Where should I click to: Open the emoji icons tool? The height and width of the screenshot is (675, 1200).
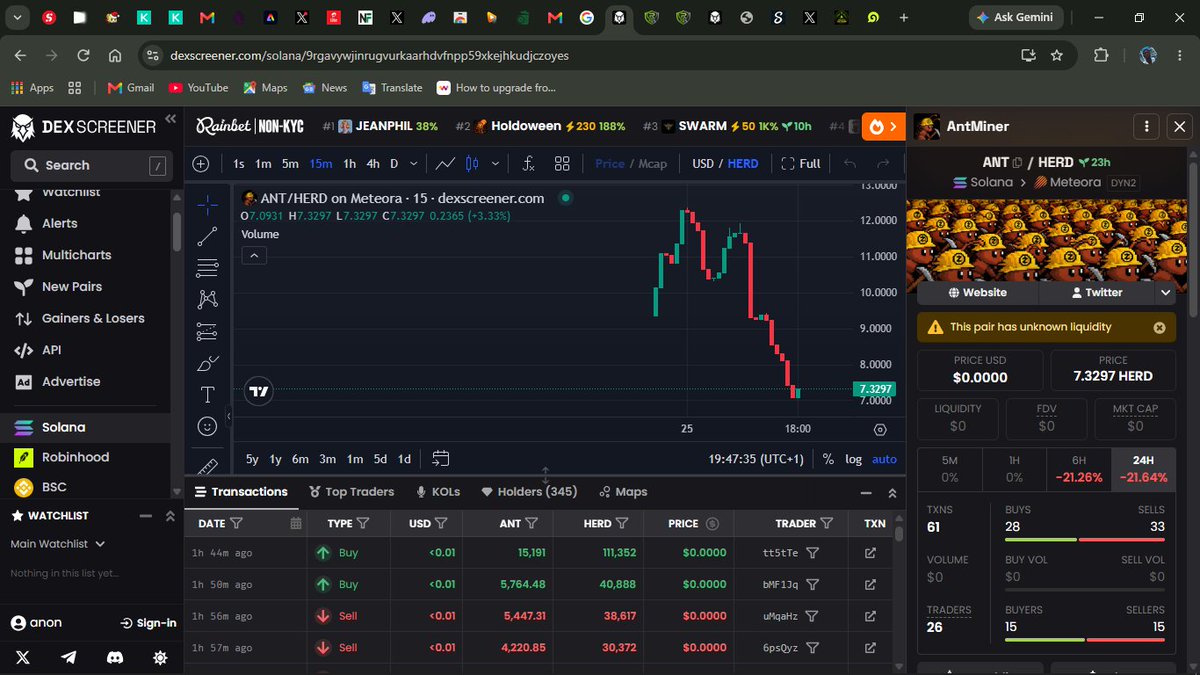[207, 426]
